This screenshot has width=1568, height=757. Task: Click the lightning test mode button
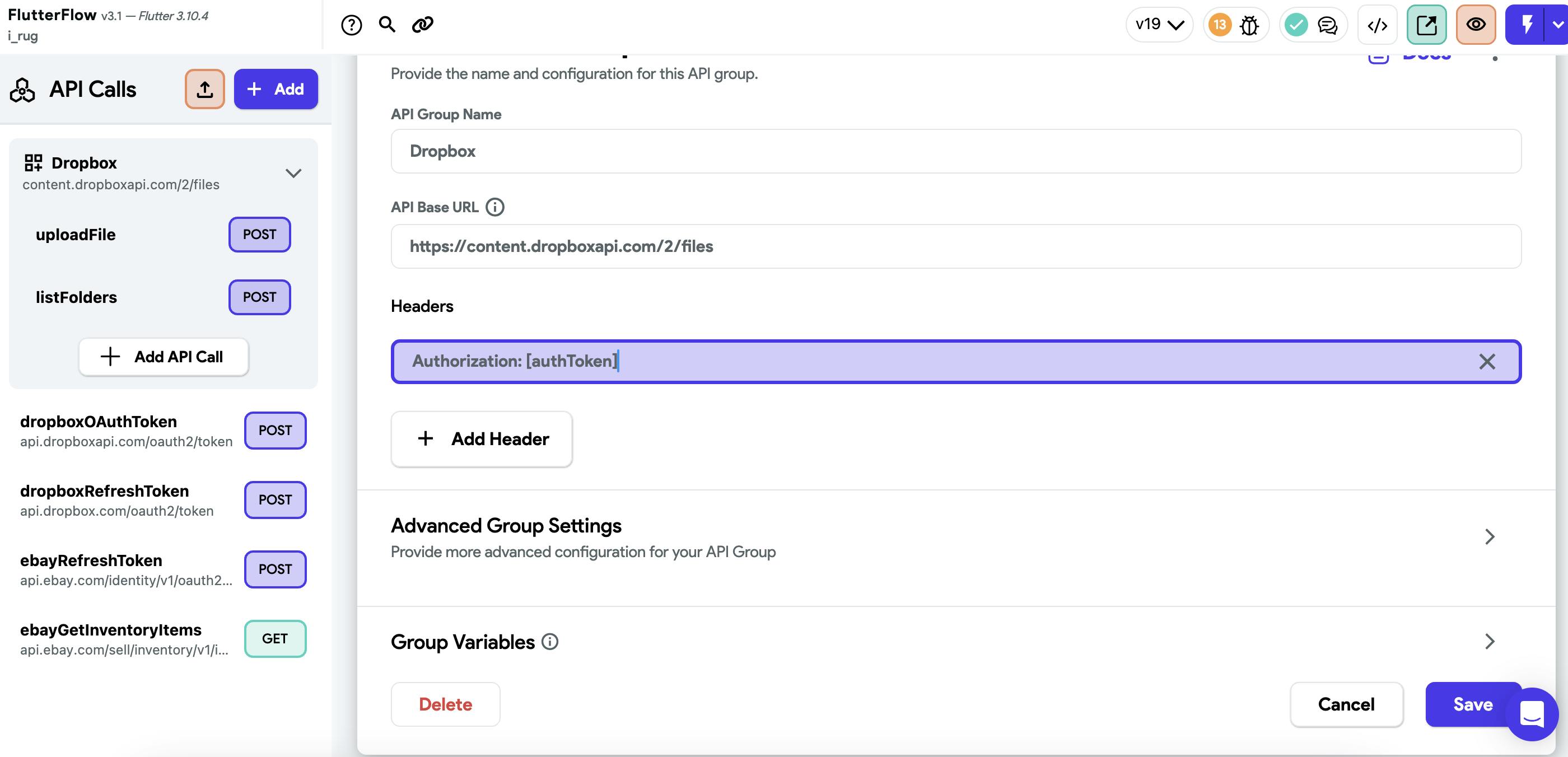1527,25
